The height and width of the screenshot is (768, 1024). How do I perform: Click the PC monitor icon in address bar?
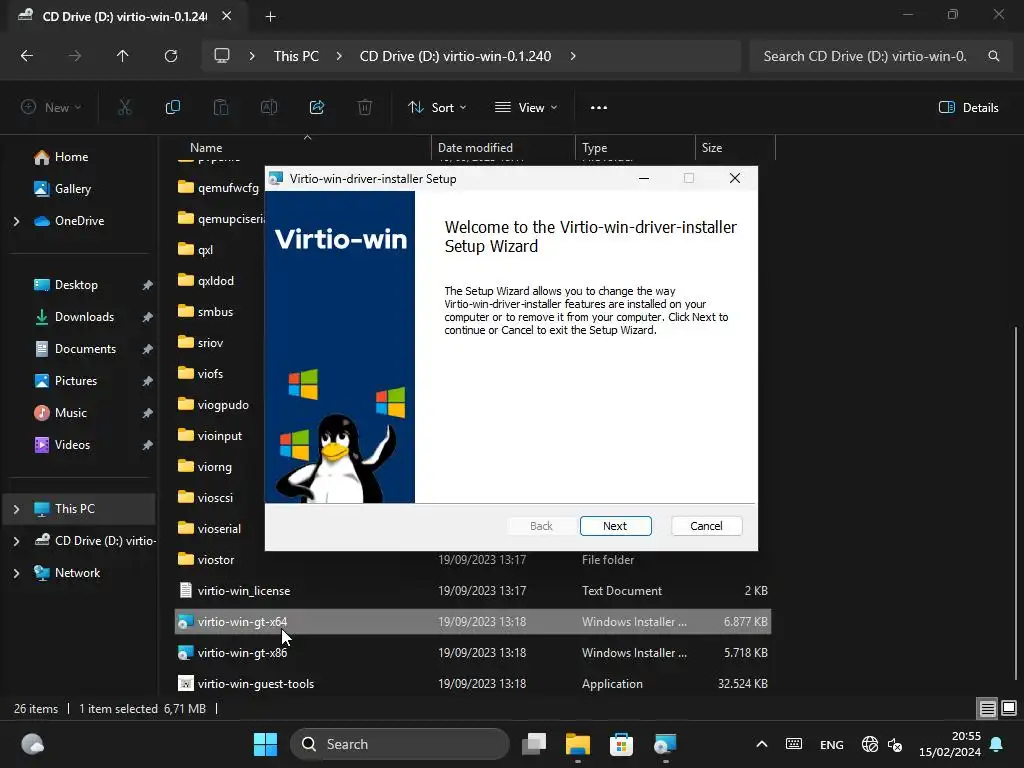222,56
